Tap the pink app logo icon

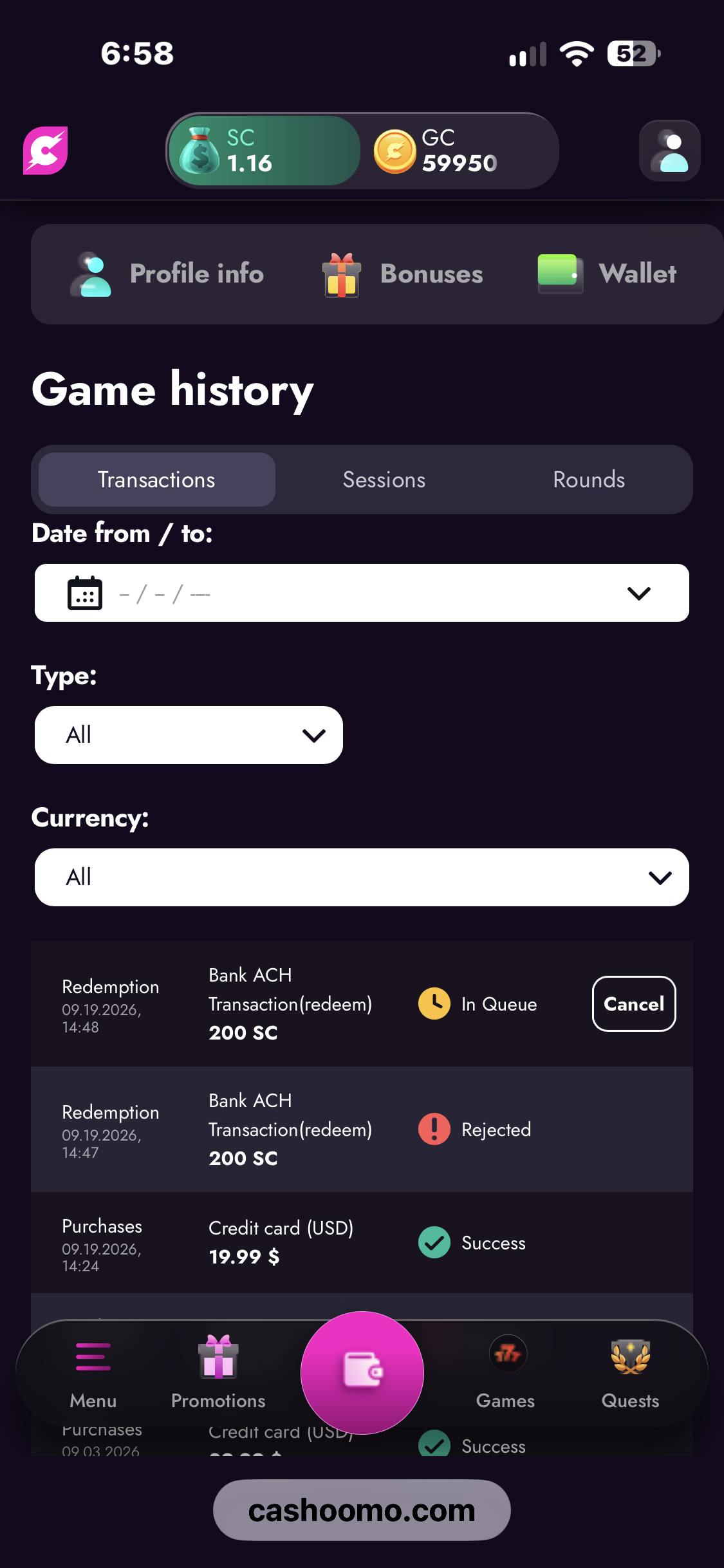point(45,151)
